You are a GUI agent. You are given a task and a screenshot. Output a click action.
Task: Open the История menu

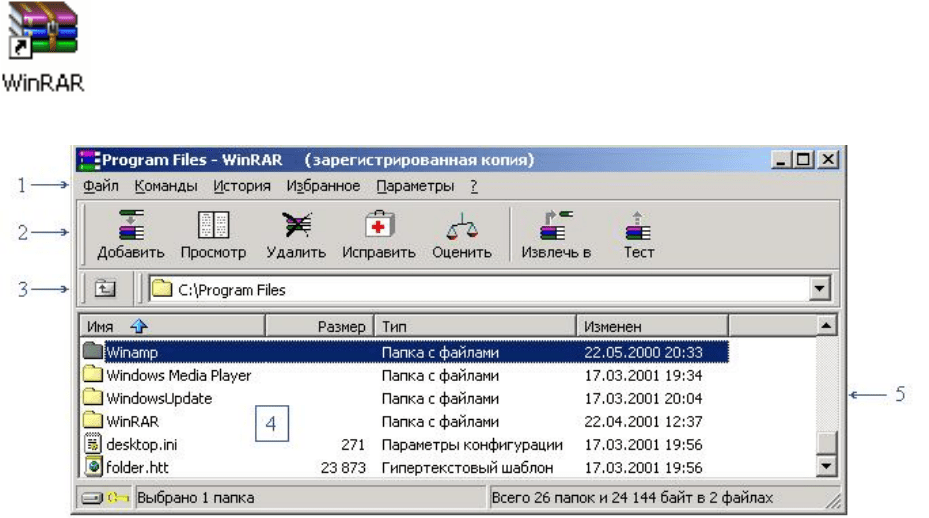tap(242, 186)
